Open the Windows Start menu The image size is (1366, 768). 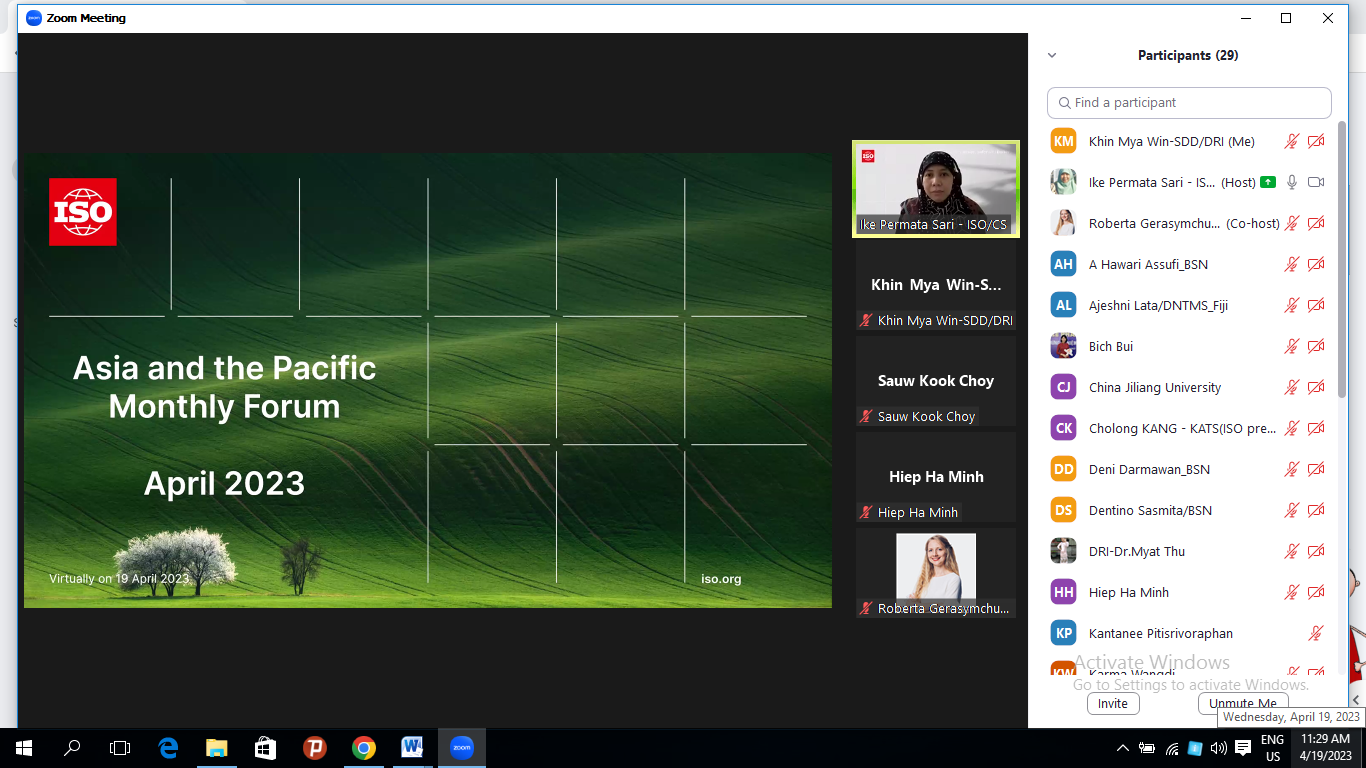point(24,748)
